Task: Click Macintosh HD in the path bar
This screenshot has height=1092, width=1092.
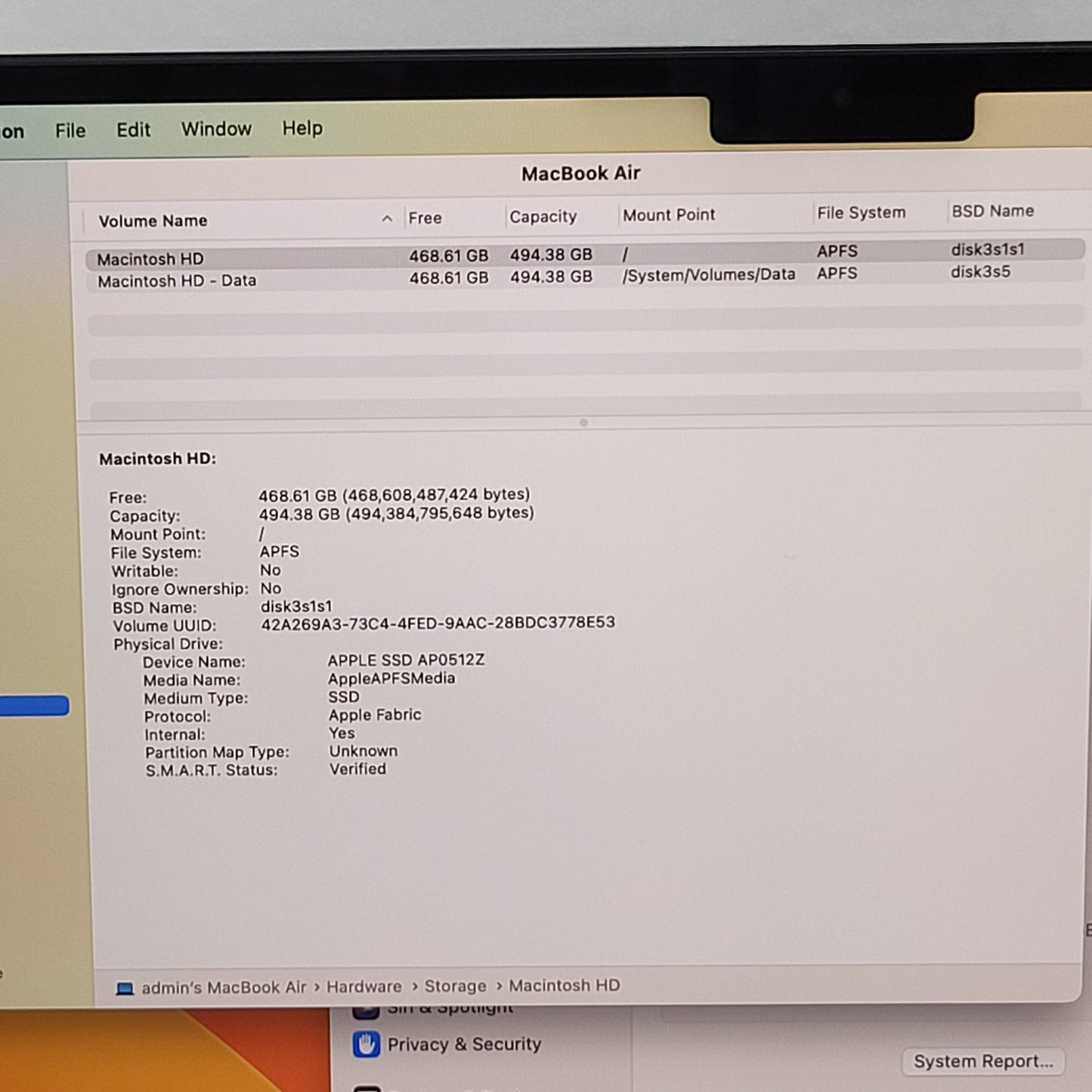Action: [564, 985]
